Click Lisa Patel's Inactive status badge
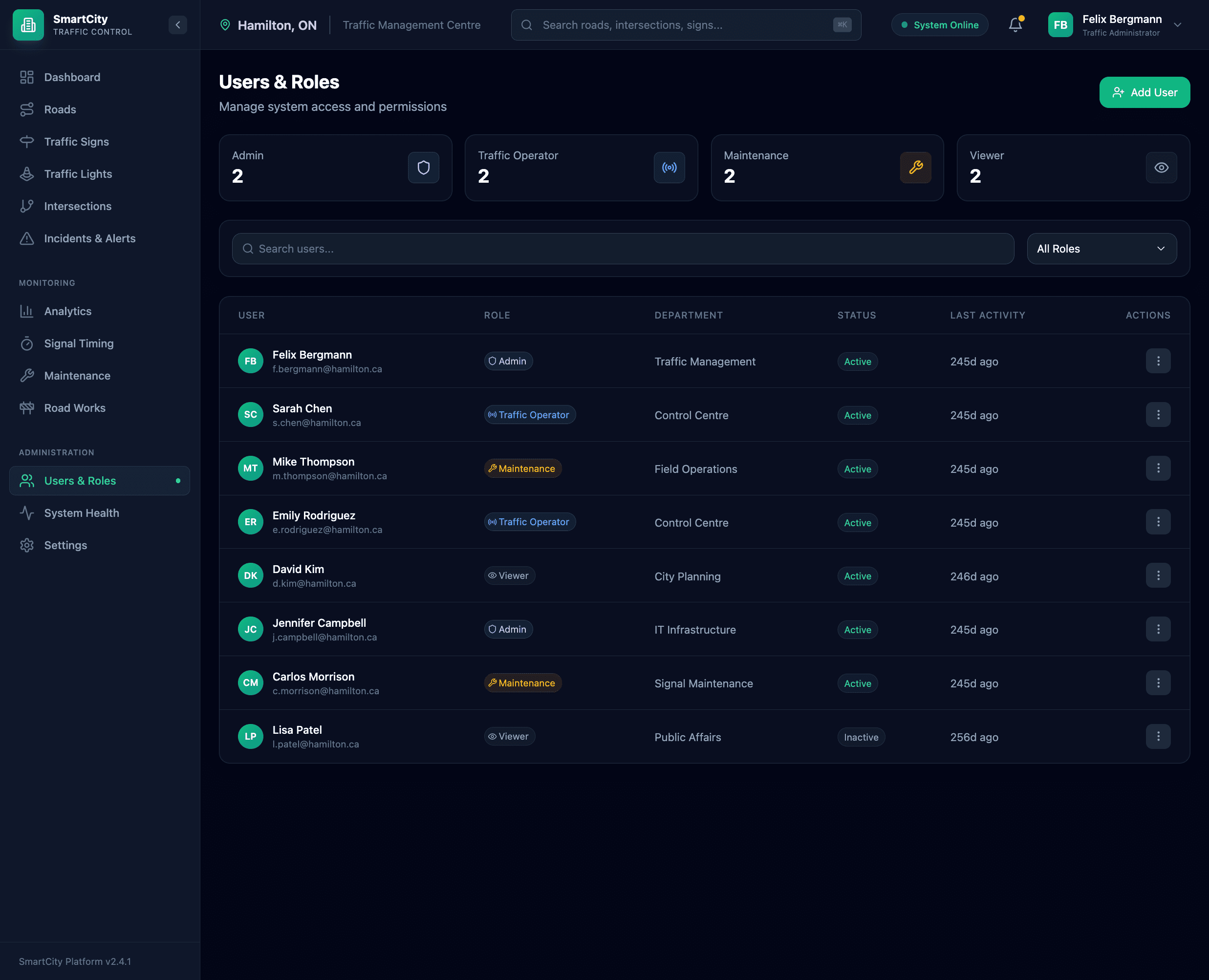This screenshot has height=980, width=1209. pyautogui.click(x=861, y=737)
